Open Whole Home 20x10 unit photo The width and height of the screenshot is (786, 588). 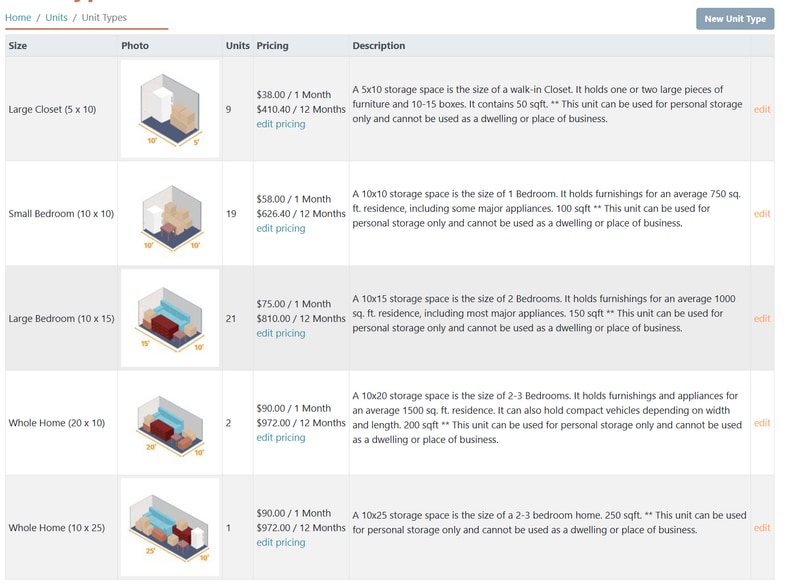170,423
